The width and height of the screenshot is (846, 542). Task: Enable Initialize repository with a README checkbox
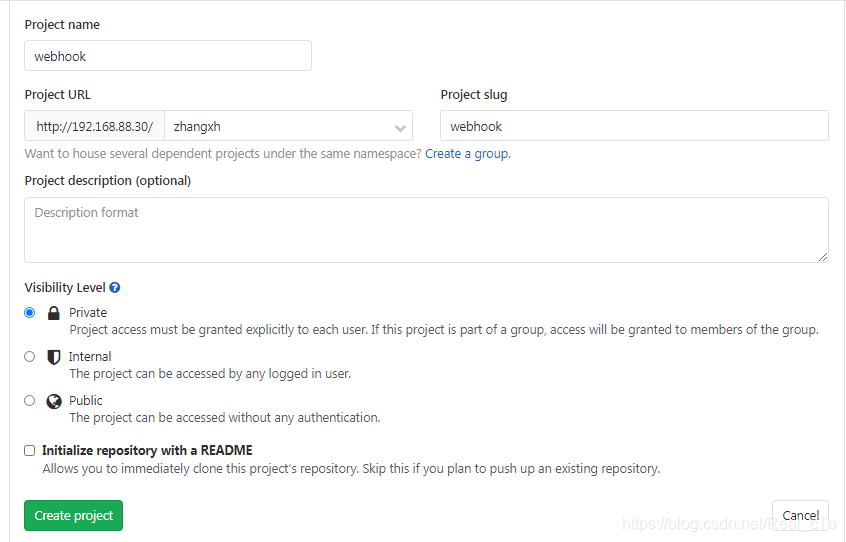click(x=30, y=450)
